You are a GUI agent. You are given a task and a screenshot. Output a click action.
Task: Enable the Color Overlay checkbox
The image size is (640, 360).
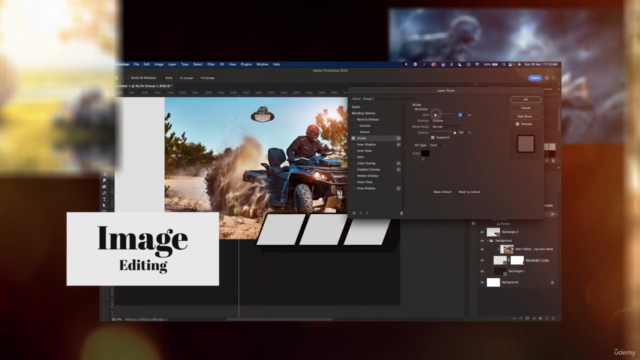pyautogui.click(x=354, y=163)
